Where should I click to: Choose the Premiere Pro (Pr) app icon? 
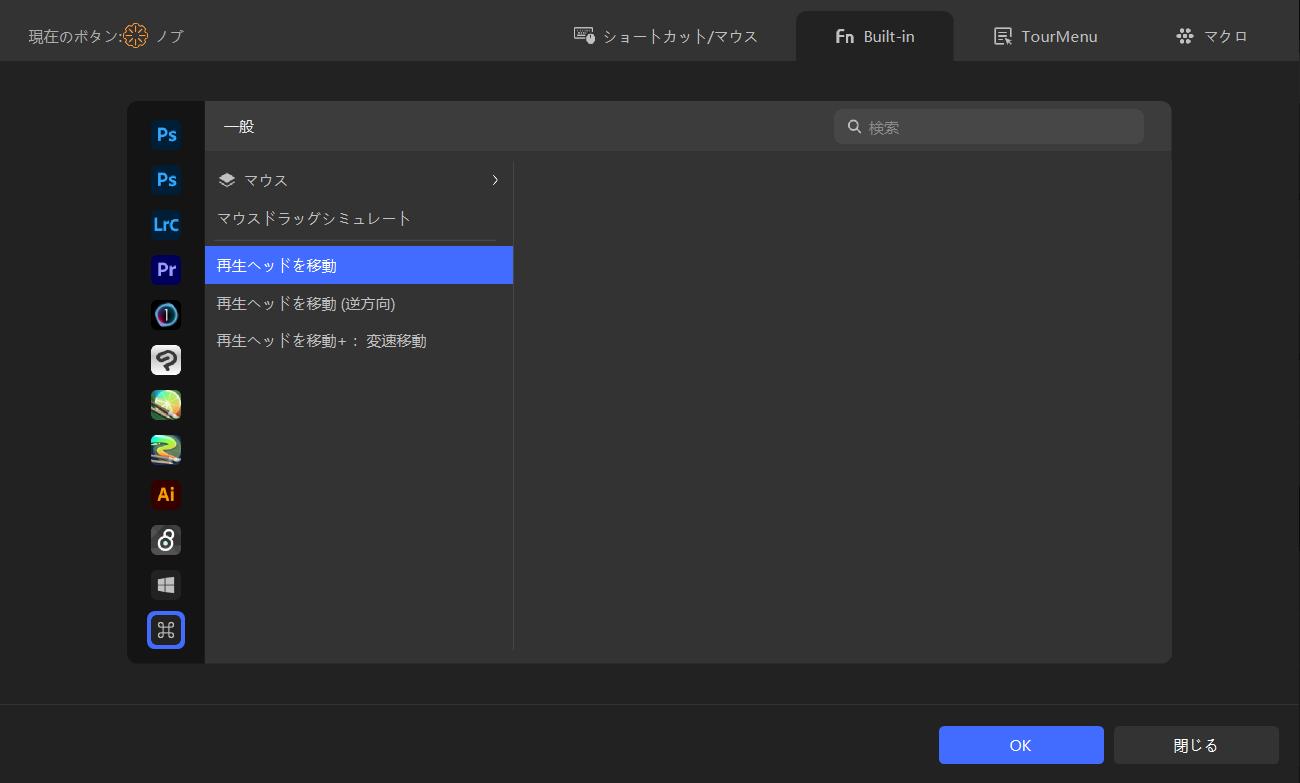166,269
